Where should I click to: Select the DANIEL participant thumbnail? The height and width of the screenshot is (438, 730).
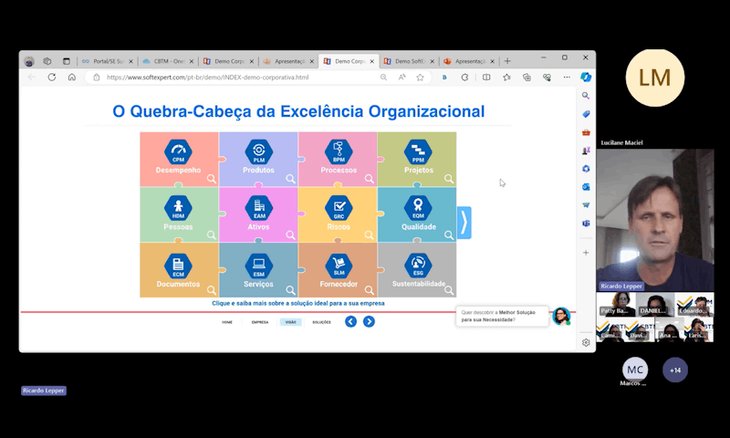655,304
